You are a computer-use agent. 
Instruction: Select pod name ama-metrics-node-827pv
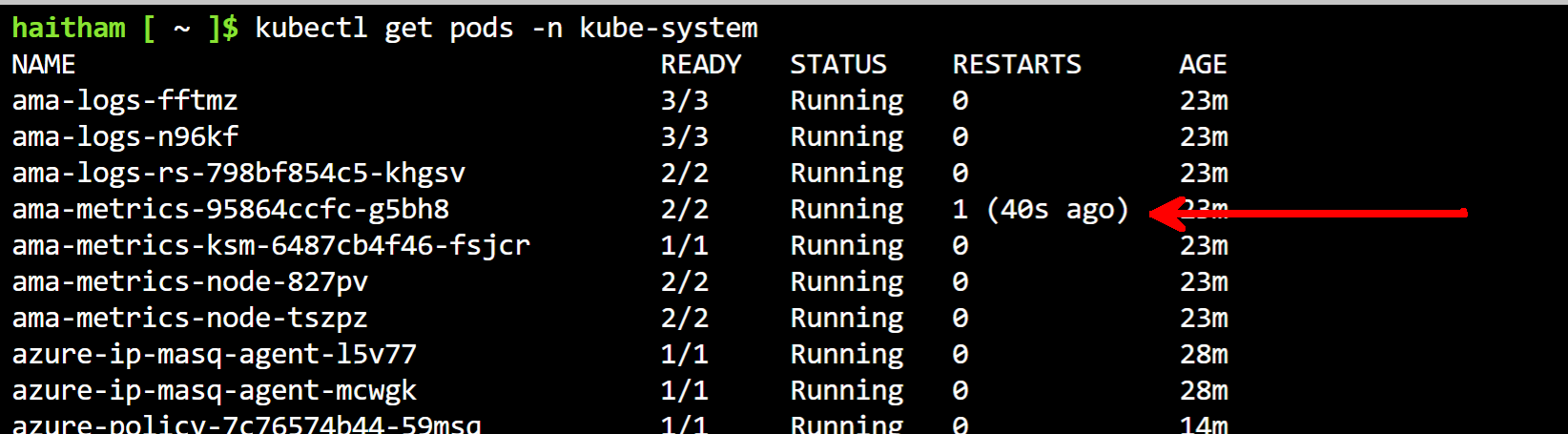point(189,282)
